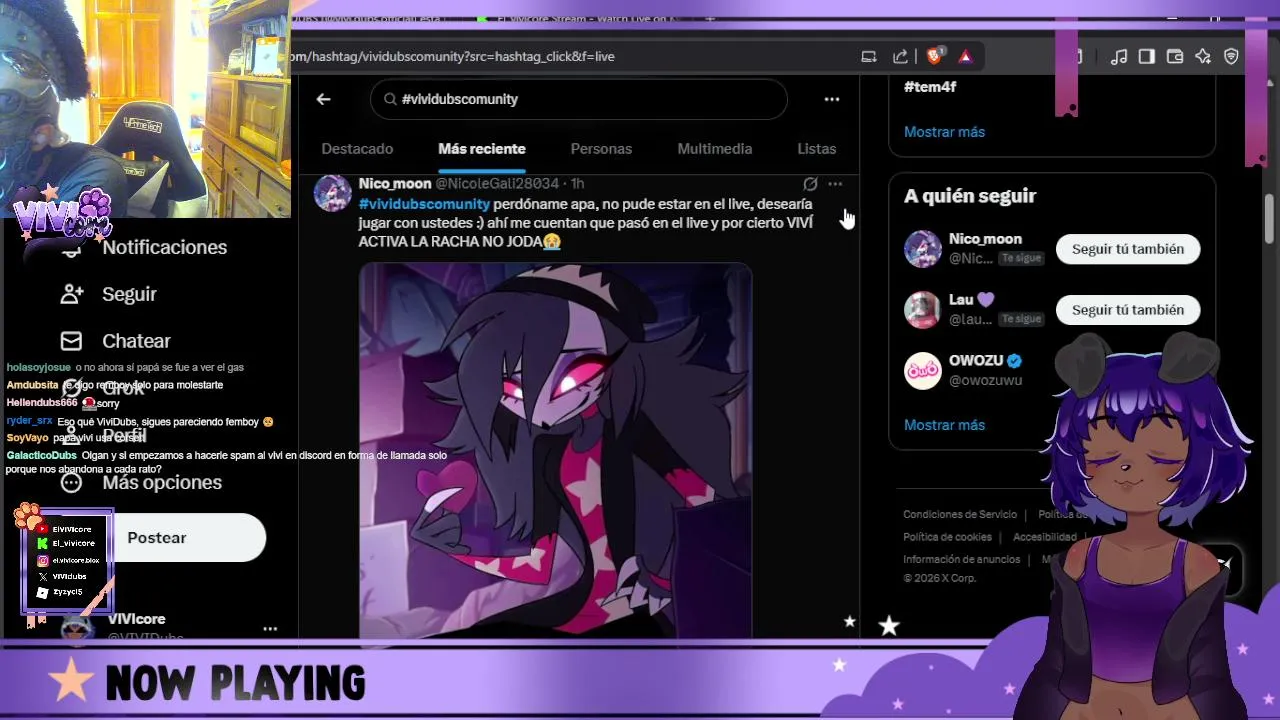Go back using the arrow beside search
Screen dimensions: 1280x720
tap(323, 99)
